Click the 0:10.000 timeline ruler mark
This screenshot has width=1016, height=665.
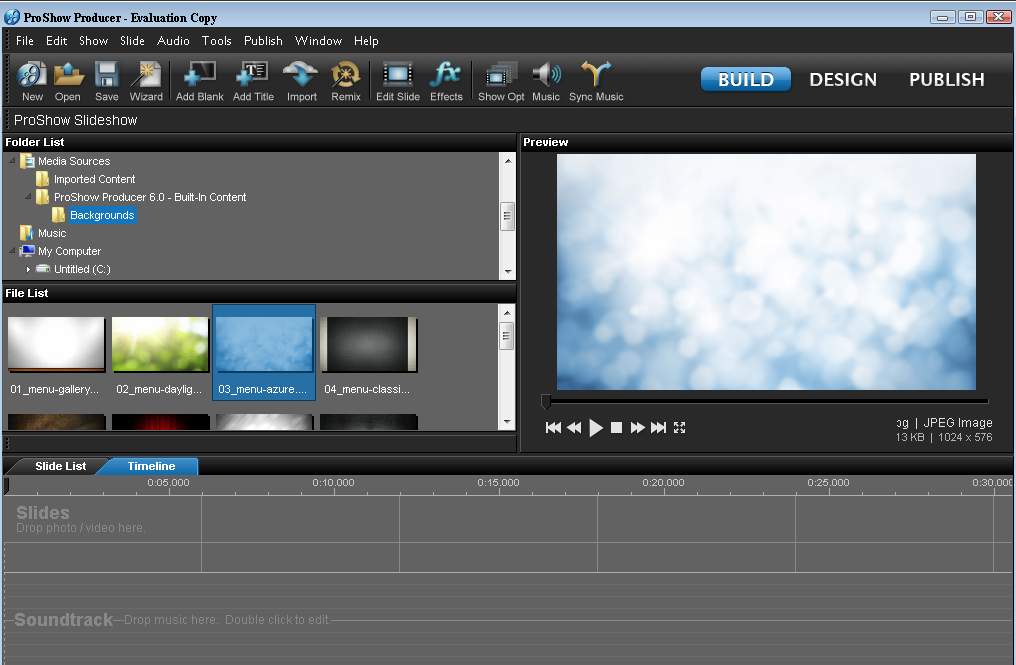tap(333, 483)
